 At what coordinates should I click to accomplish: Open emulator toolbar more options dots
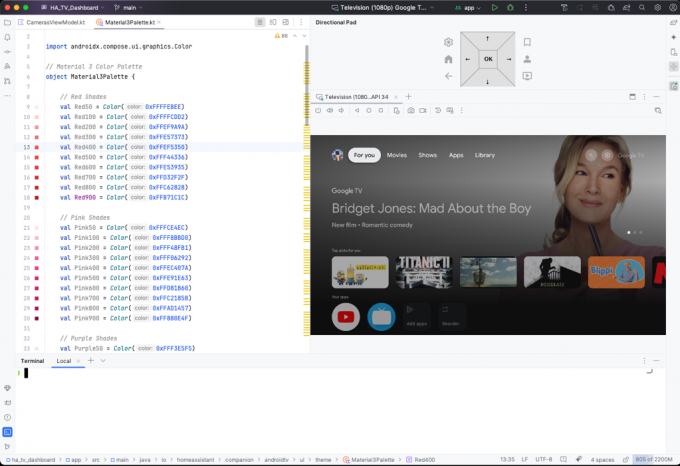click(461, 111)
